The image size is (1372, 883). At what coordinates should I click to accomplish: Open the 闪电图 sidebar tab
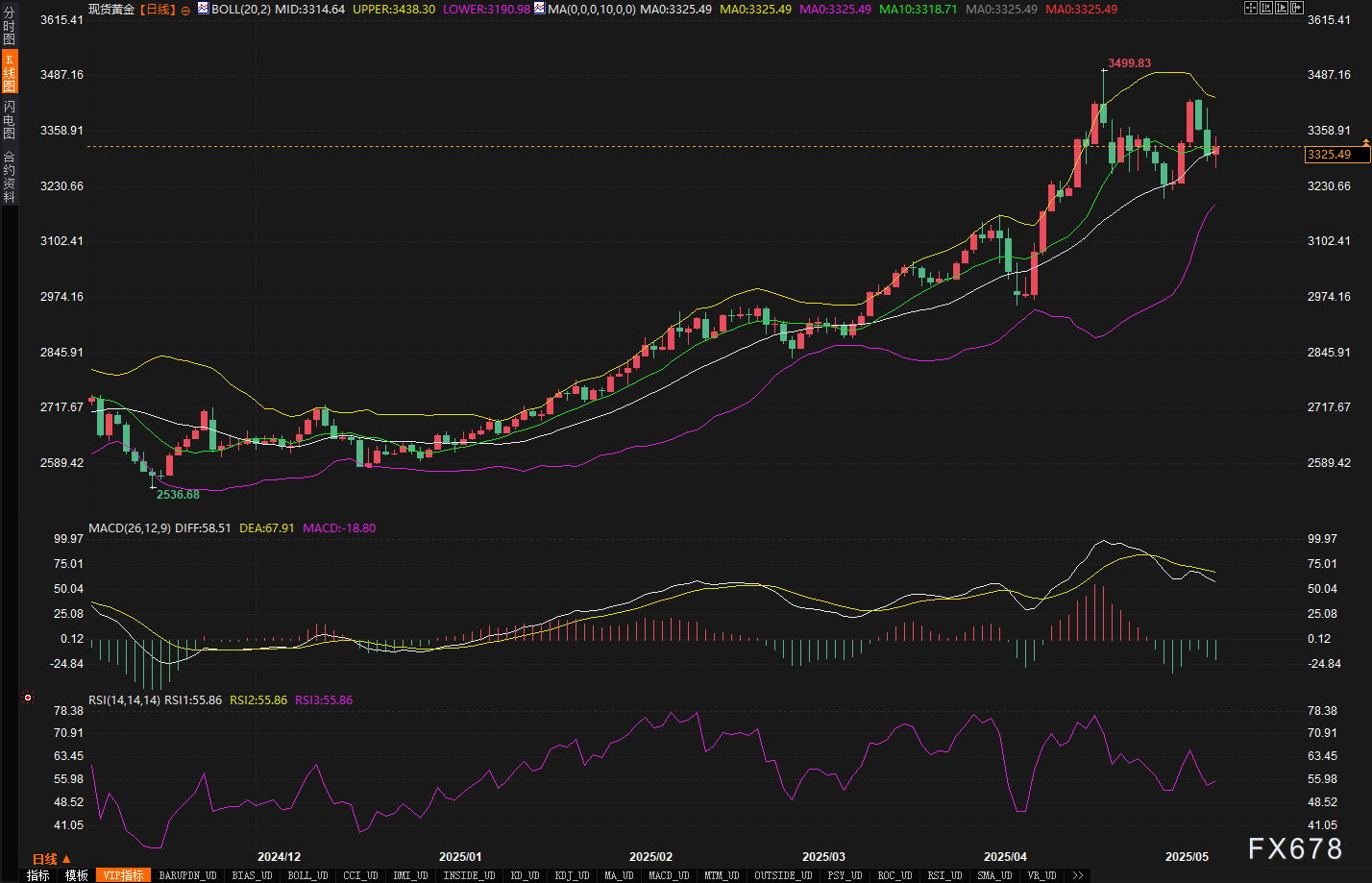[x=9, y=119]
